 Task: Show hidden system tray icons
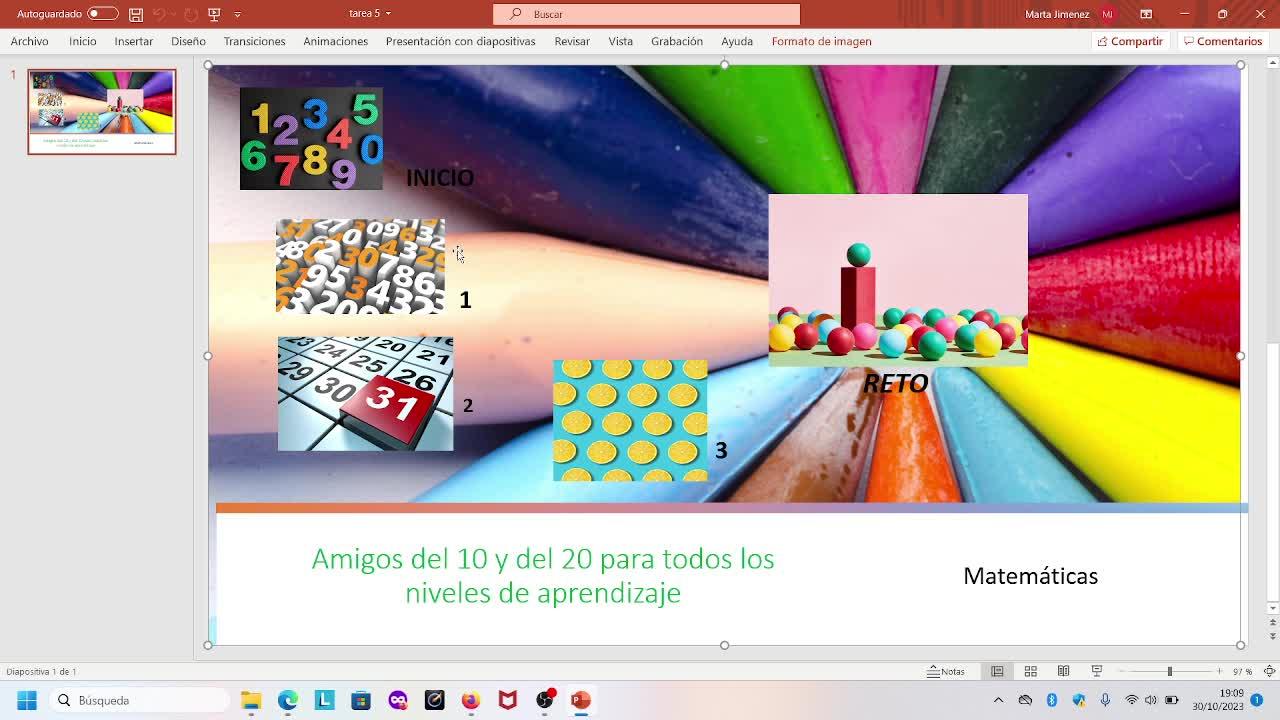point(998,700)
